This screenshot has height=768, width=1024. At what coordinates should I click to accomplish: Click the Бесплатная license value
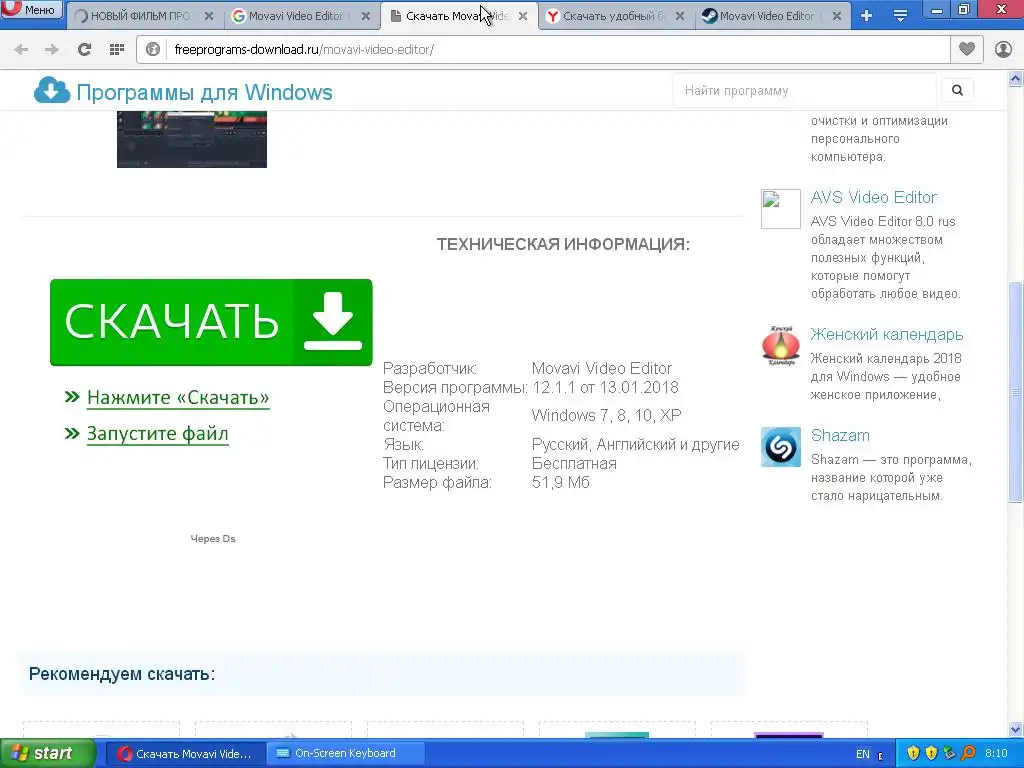tap(574, 464)
